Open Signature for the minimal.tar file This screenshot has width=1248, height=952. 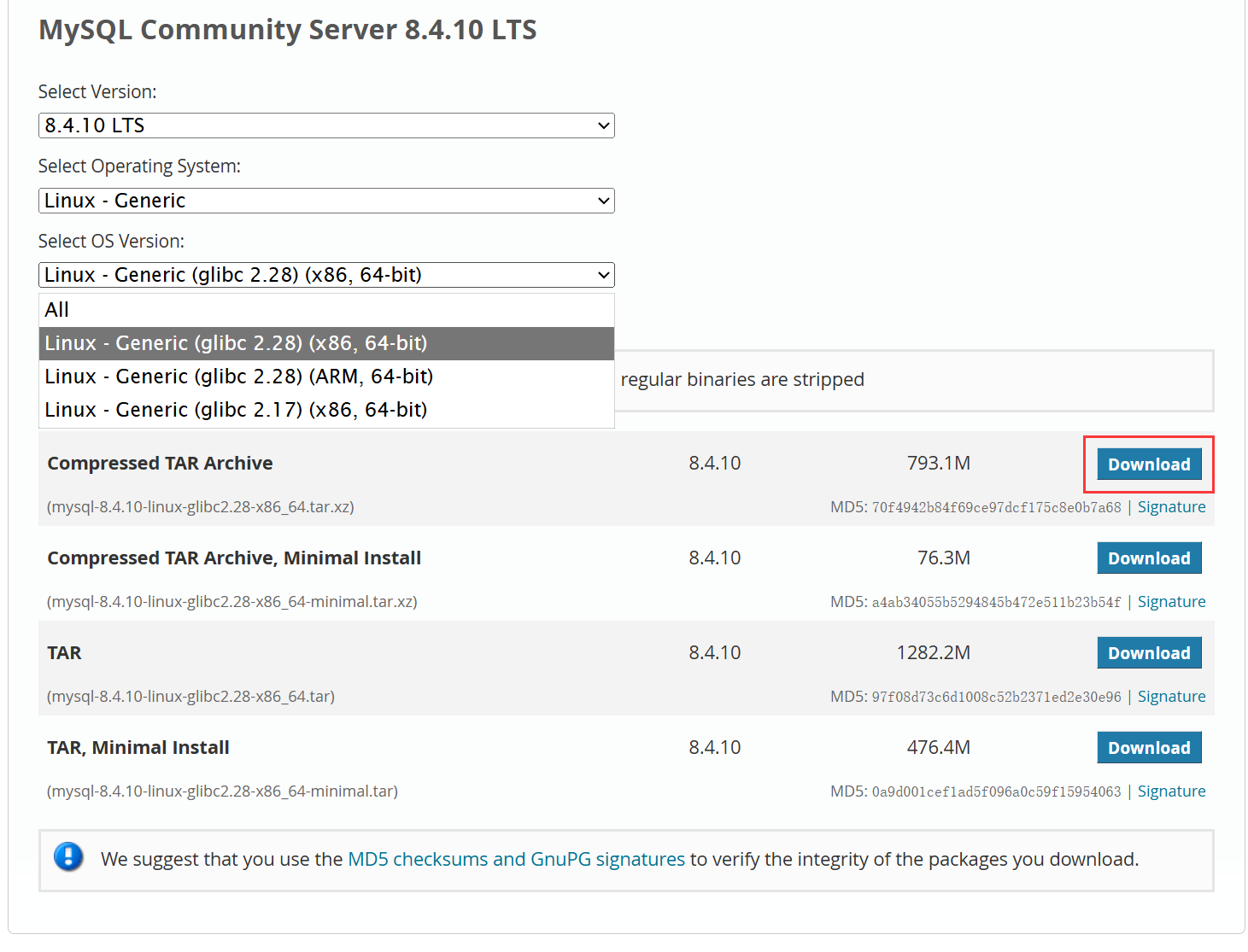pos(1171,791)
